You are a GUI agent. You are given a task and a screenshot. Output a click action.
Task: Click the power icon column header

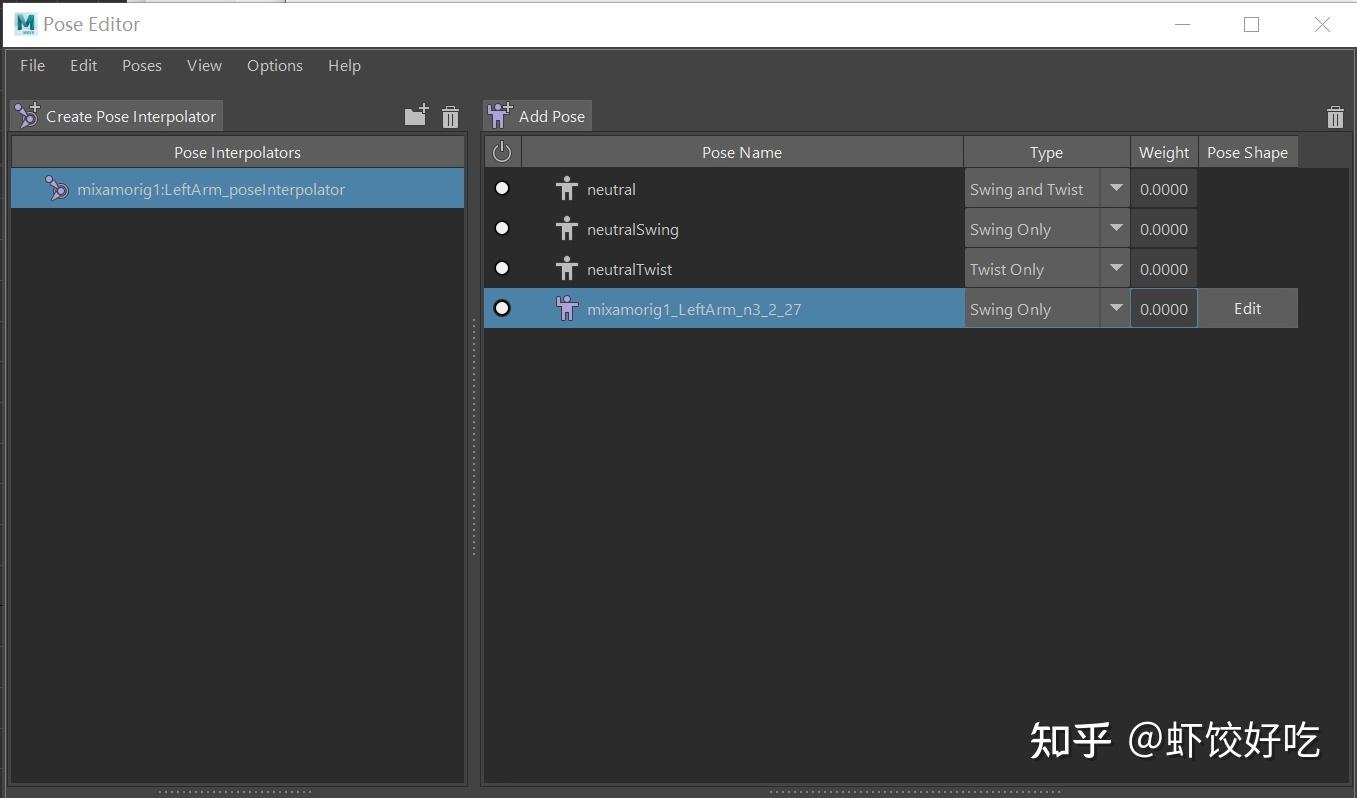[x=502, y=152]
